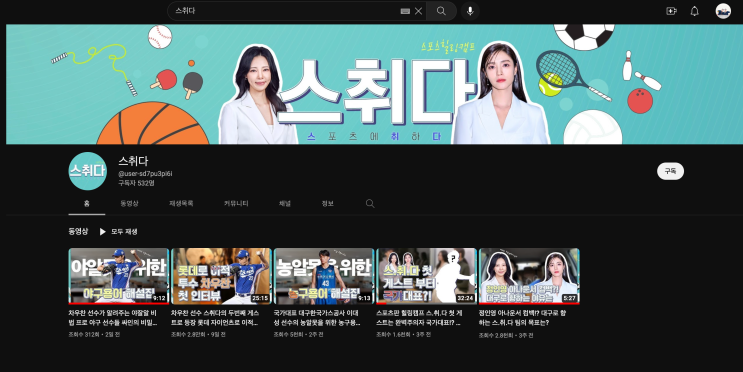Viewport: 743px width, 372px height.
Task: Click the 모두 재생 play all link
Action: 124,232
